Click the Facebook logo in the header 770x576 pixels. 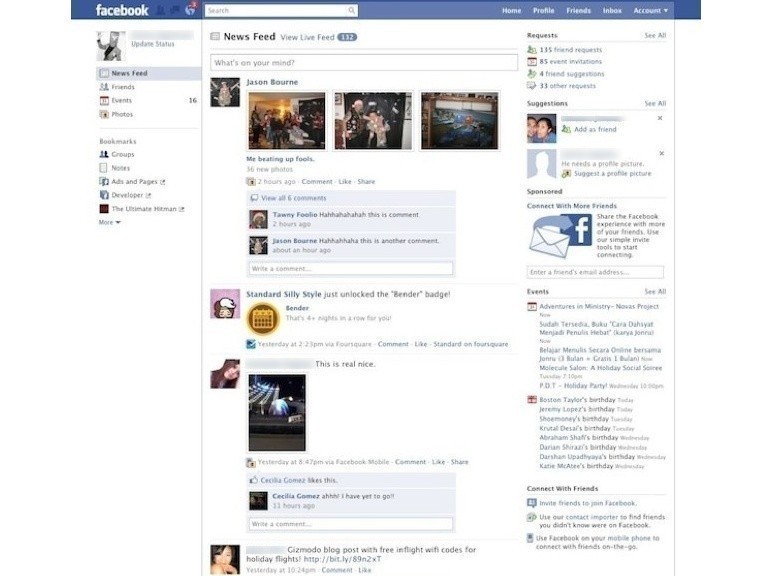point(122,10)
